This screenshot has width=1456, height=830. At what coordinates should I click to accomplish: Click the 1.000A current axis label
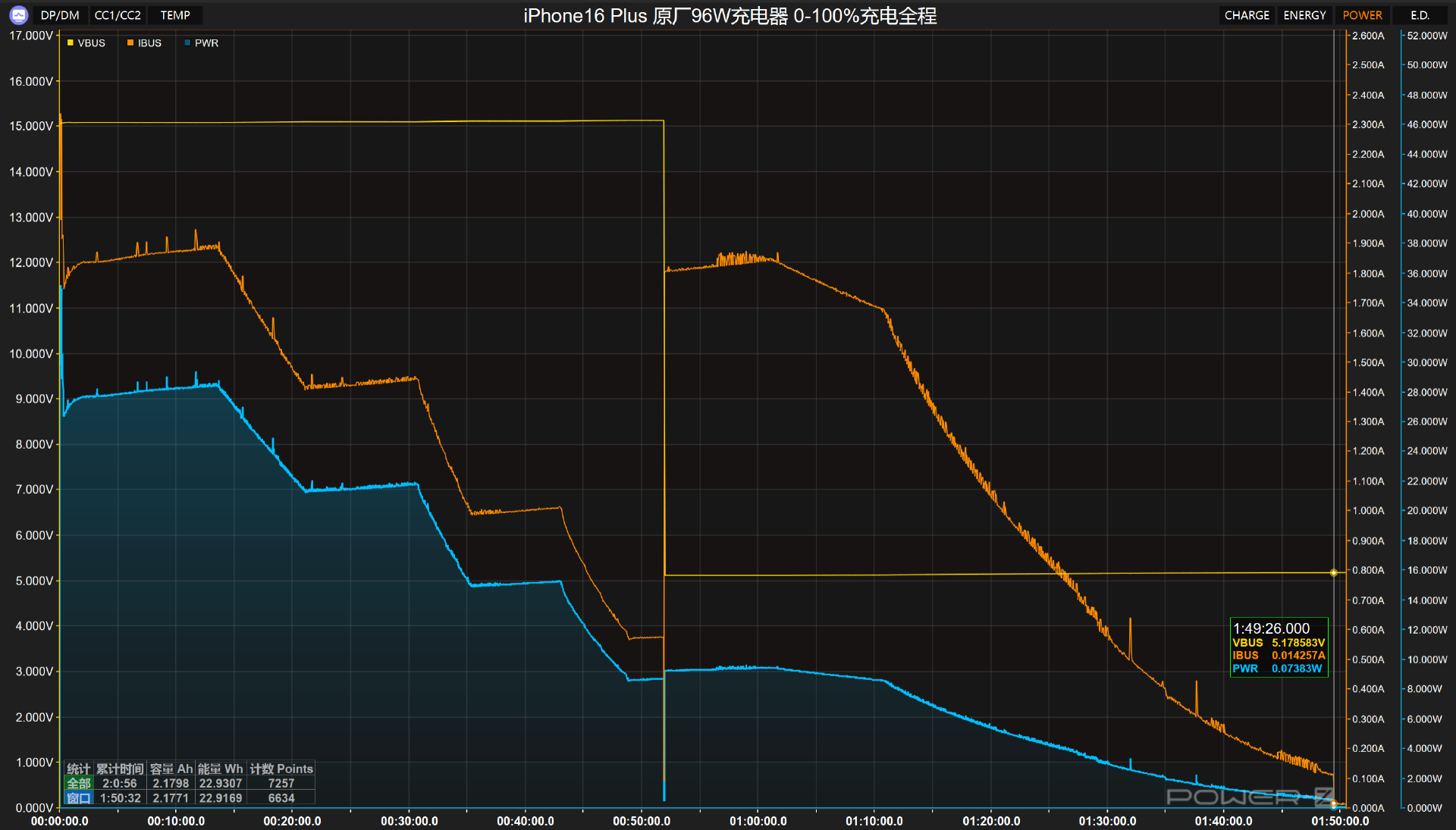pos(1368,511)
